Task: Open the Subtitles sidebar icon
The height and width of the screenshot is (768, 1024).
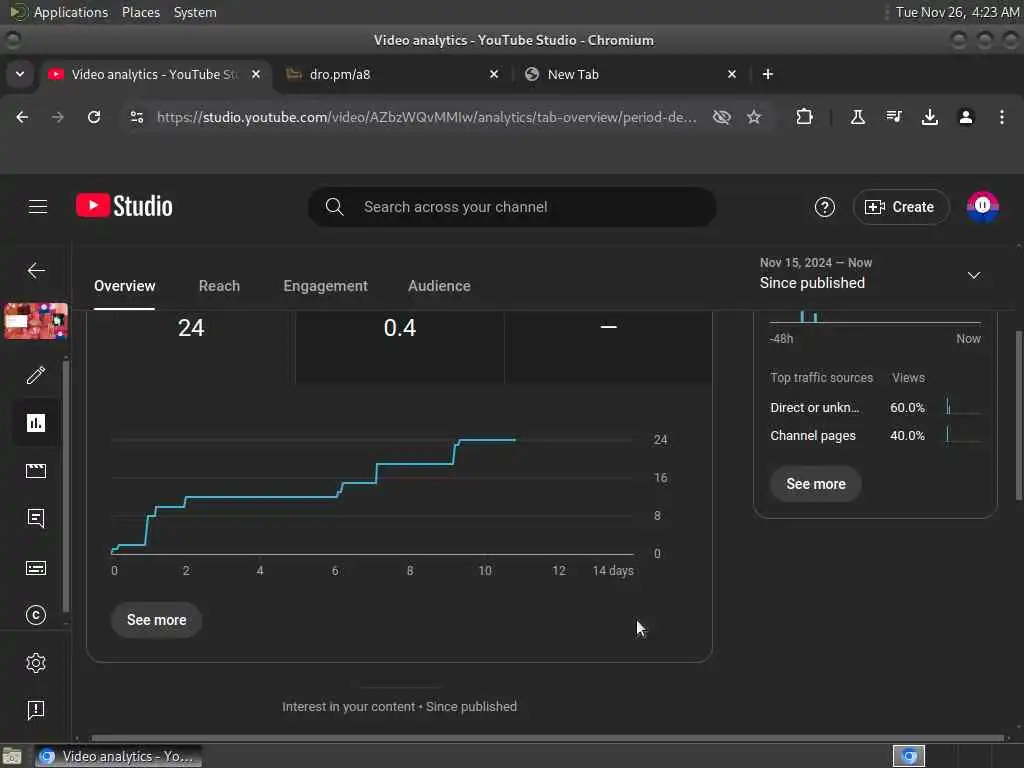Action: click(x=36, y=568)
